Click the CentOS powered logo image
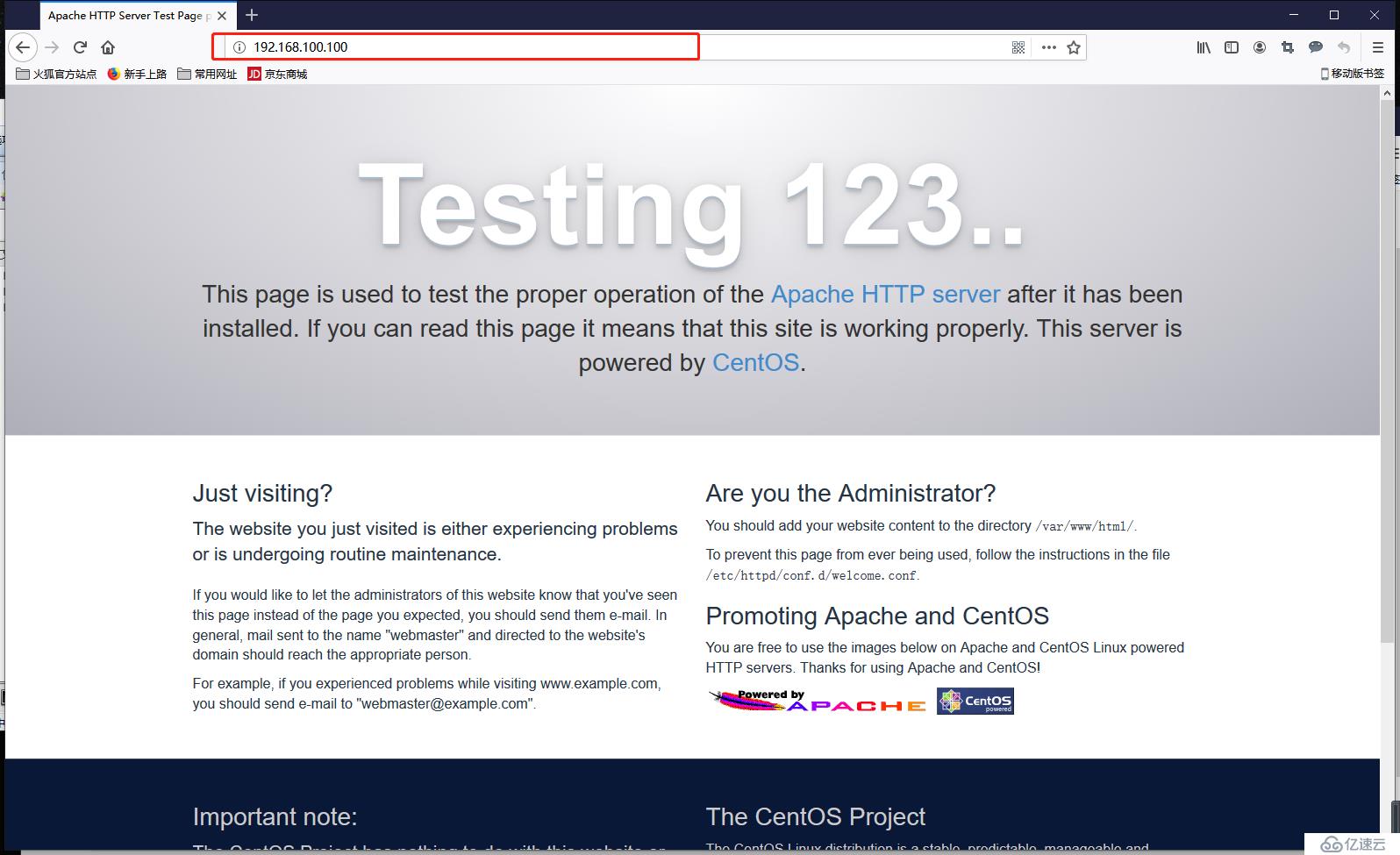 pyautogui.click(x=975, y=701)
